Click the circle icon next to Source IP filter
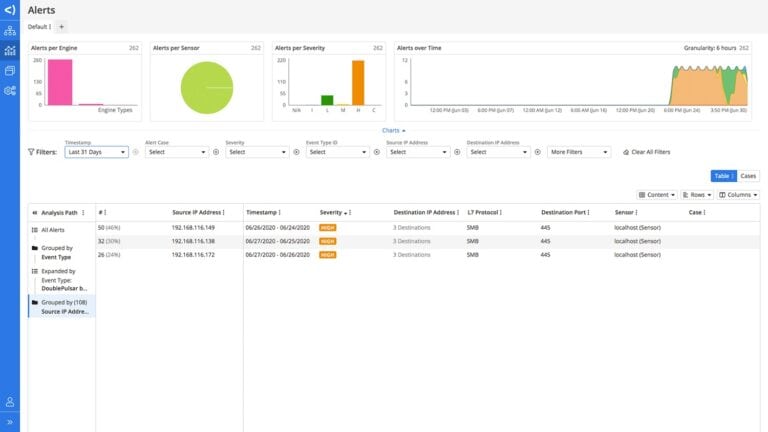768x432 pixels. [x=457, y=152]
